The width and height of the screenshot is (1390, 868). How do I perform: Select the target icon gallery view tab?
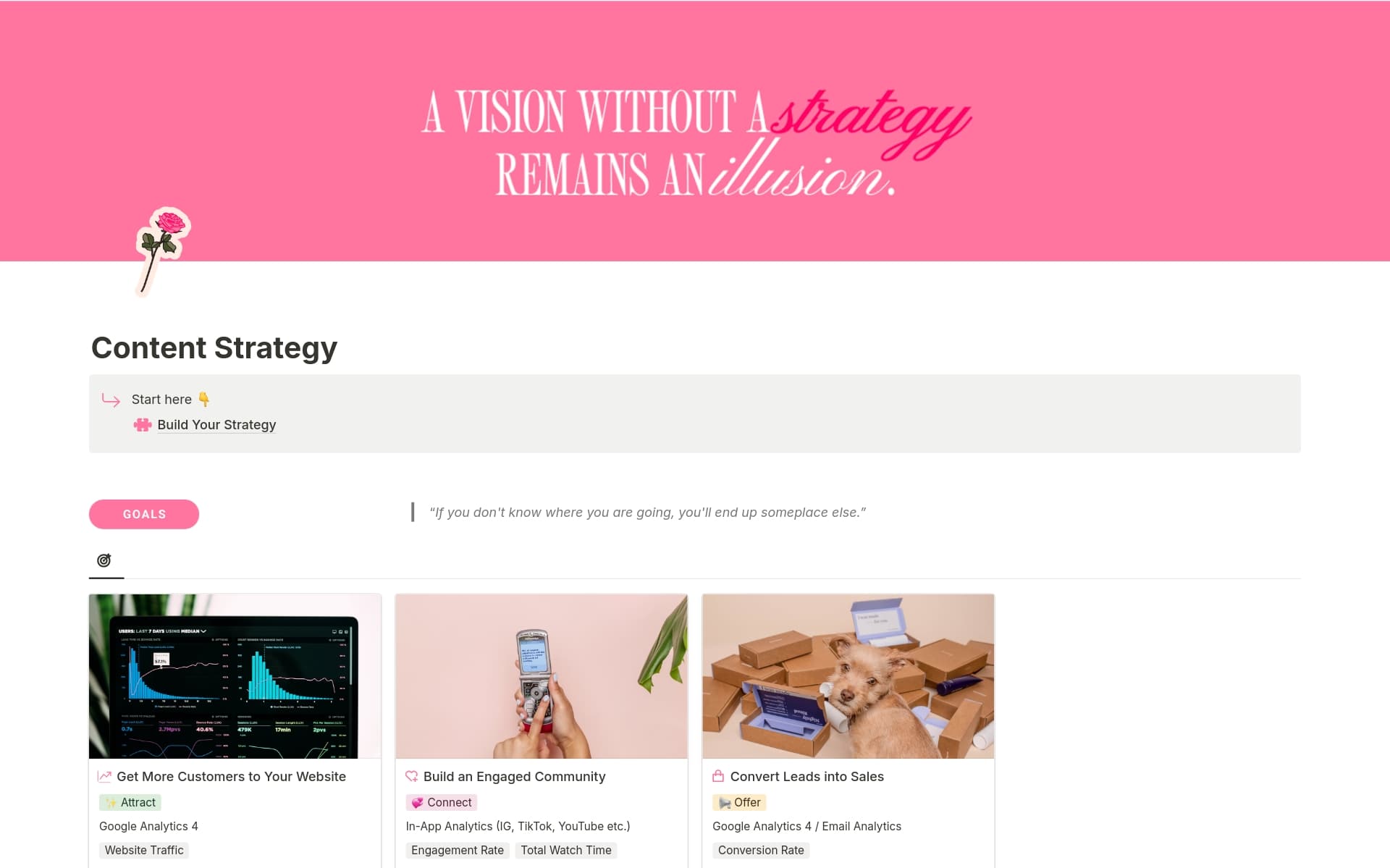(104, 560)
